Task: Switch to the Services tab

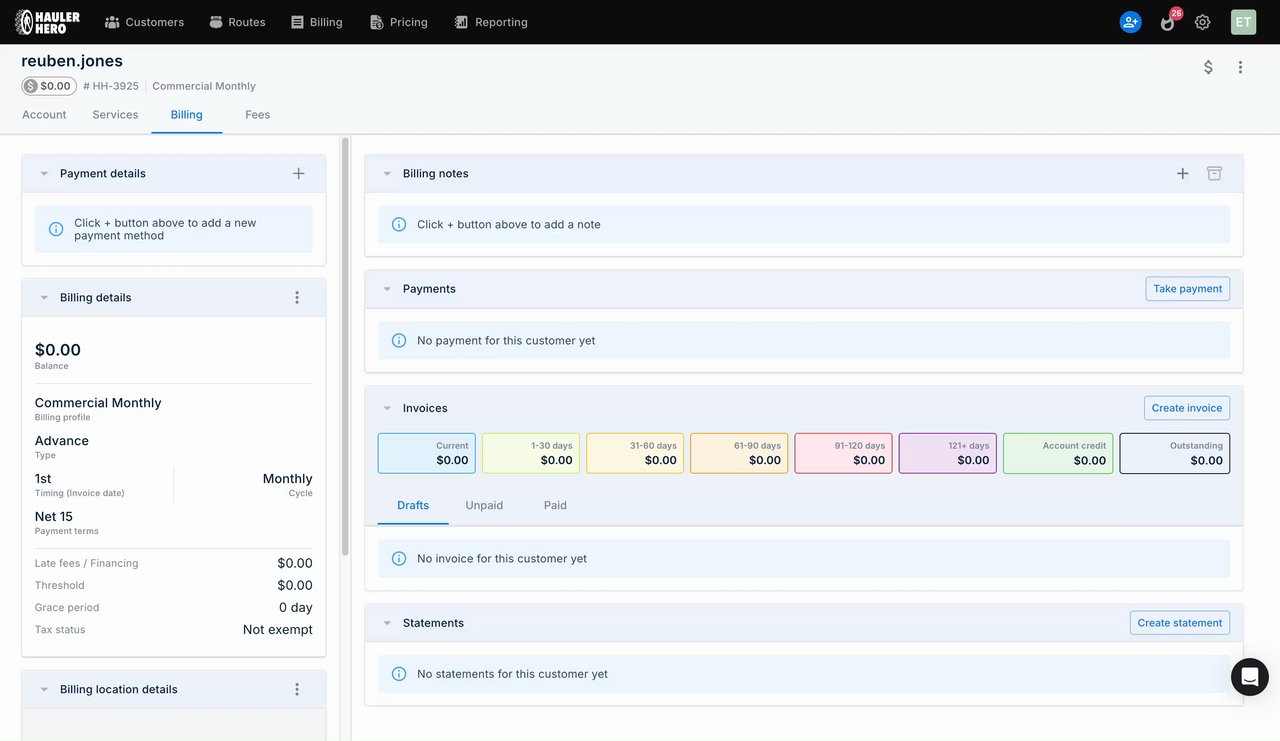Action: click(115, 115)
